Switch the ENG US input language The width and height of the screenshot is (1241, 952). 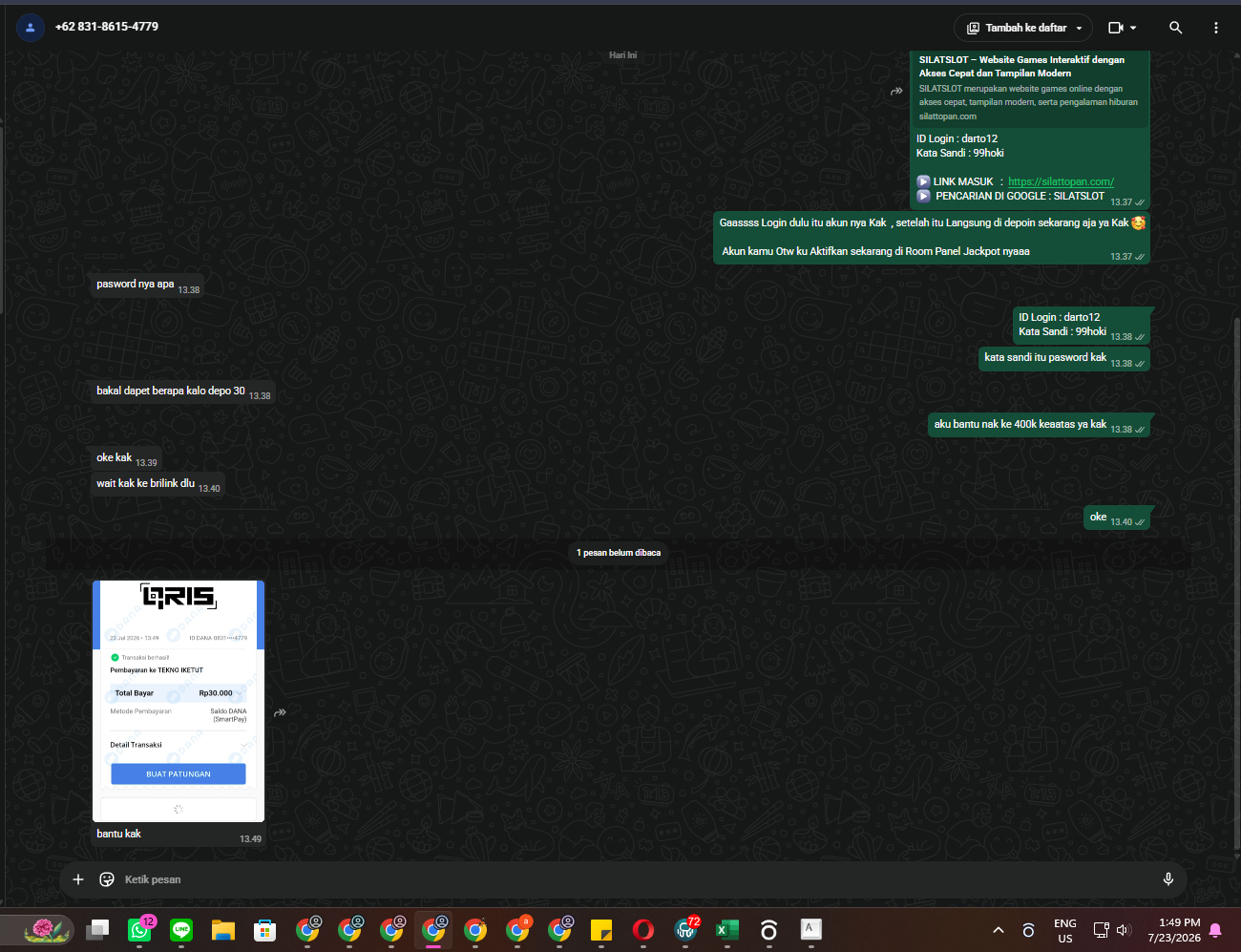(x=1065, y=931)
